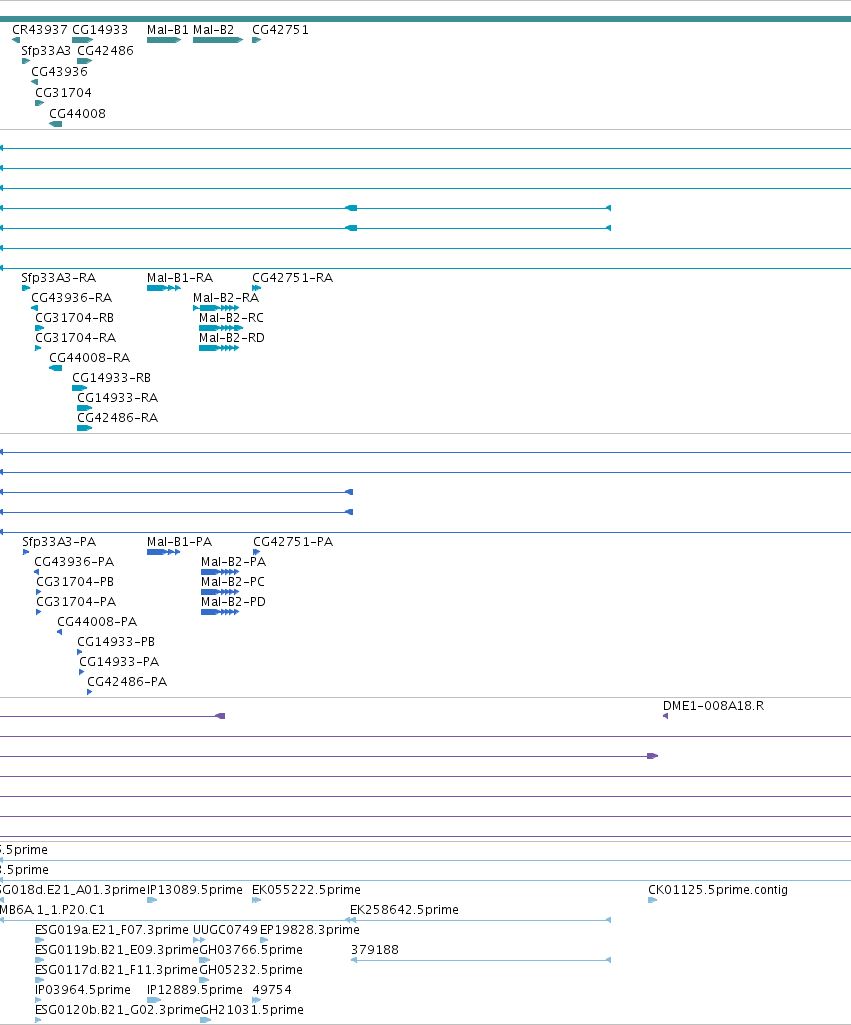Select the EK258642.5prime EST label
This screenshot has width=851, height=1025.
coord(404,910)
